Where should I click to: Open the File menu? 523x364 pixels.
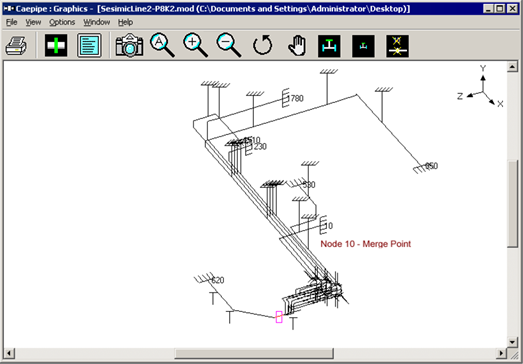(x=12, y=22)
